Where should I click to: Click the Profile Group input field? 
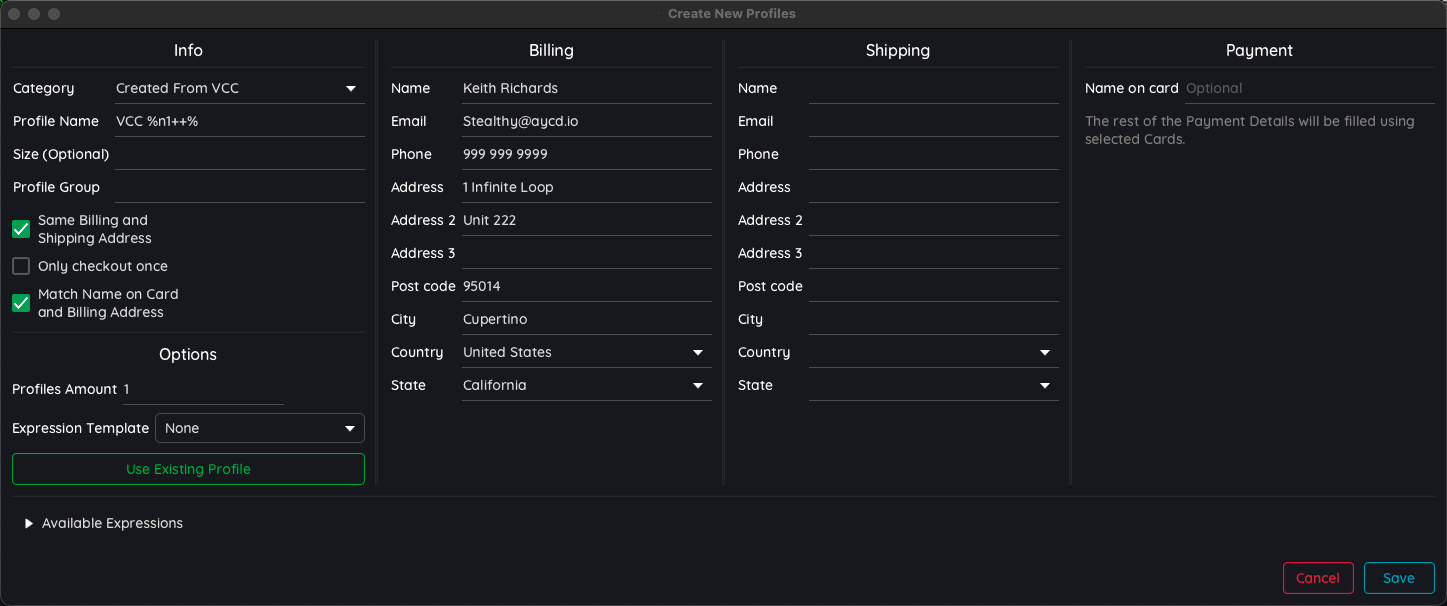click(239, 187)
